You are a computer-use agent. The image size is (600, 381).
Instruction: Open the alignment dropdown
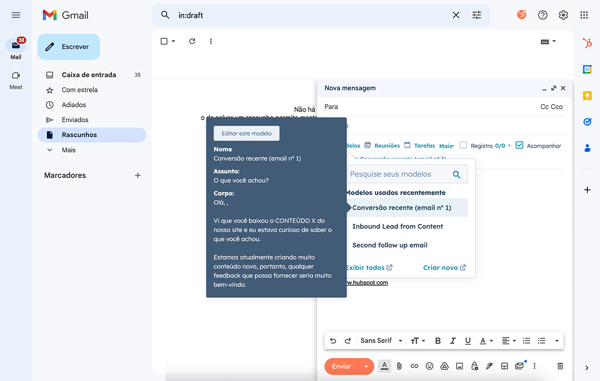pos(509,340)
